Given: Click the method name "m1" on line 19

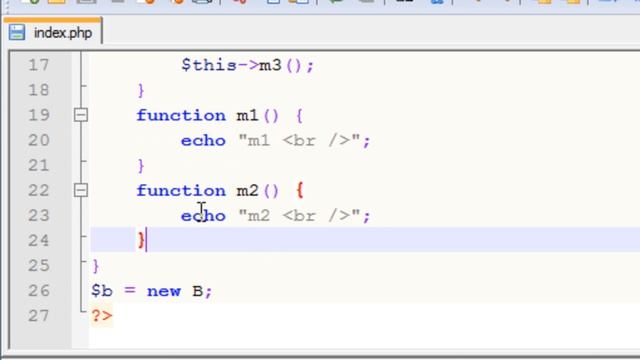Looking at the screenshot, I should point(247,116).
